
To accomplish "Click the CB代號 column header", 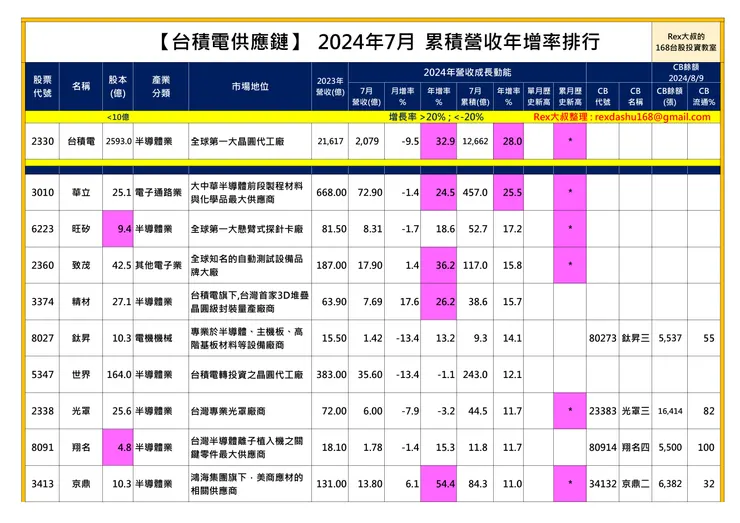I will pyautogui.click(x=603, y=96).
